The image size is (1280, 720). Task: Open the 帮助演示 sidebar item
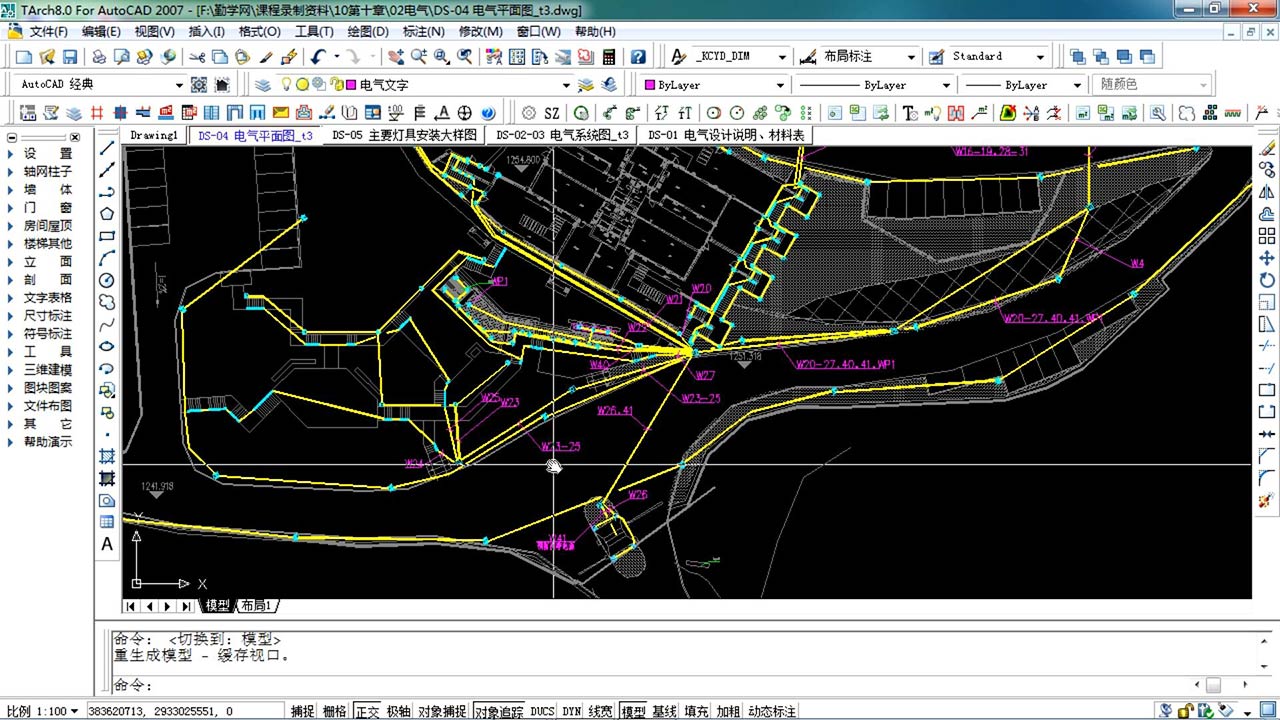(x=47, y=442)
